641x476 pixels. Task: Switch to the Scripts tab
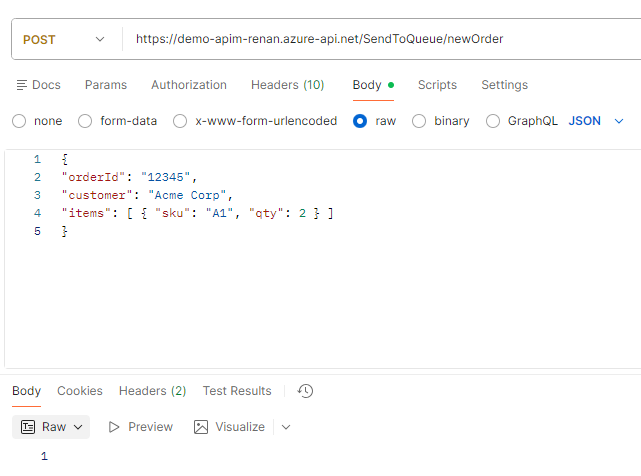pyautogui.click(x=437, y=85)
